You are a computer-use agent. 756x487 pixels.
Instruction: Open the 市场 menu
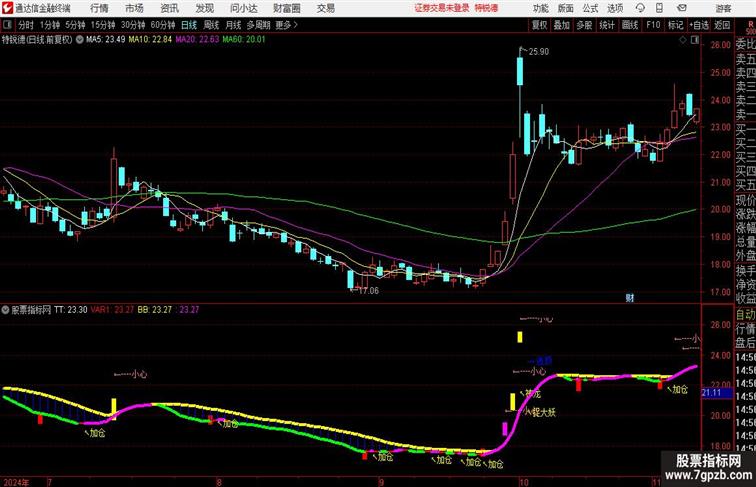tap(134, 8)
